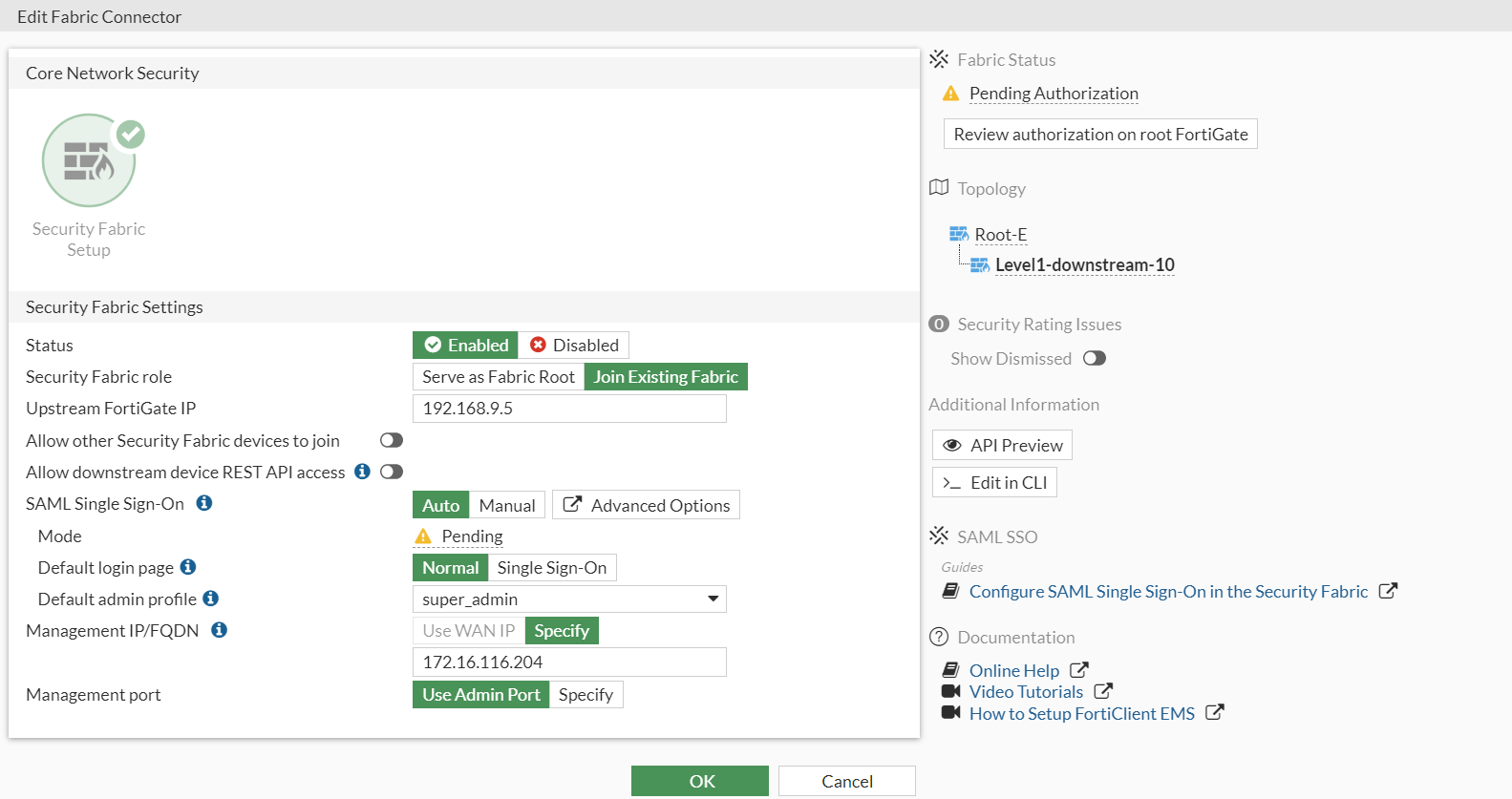The width and height of the screenshot is (1512, 799).
Task: Open the Default admin profile dropdown
Action: pyautogui.click(x=569, y=599)
